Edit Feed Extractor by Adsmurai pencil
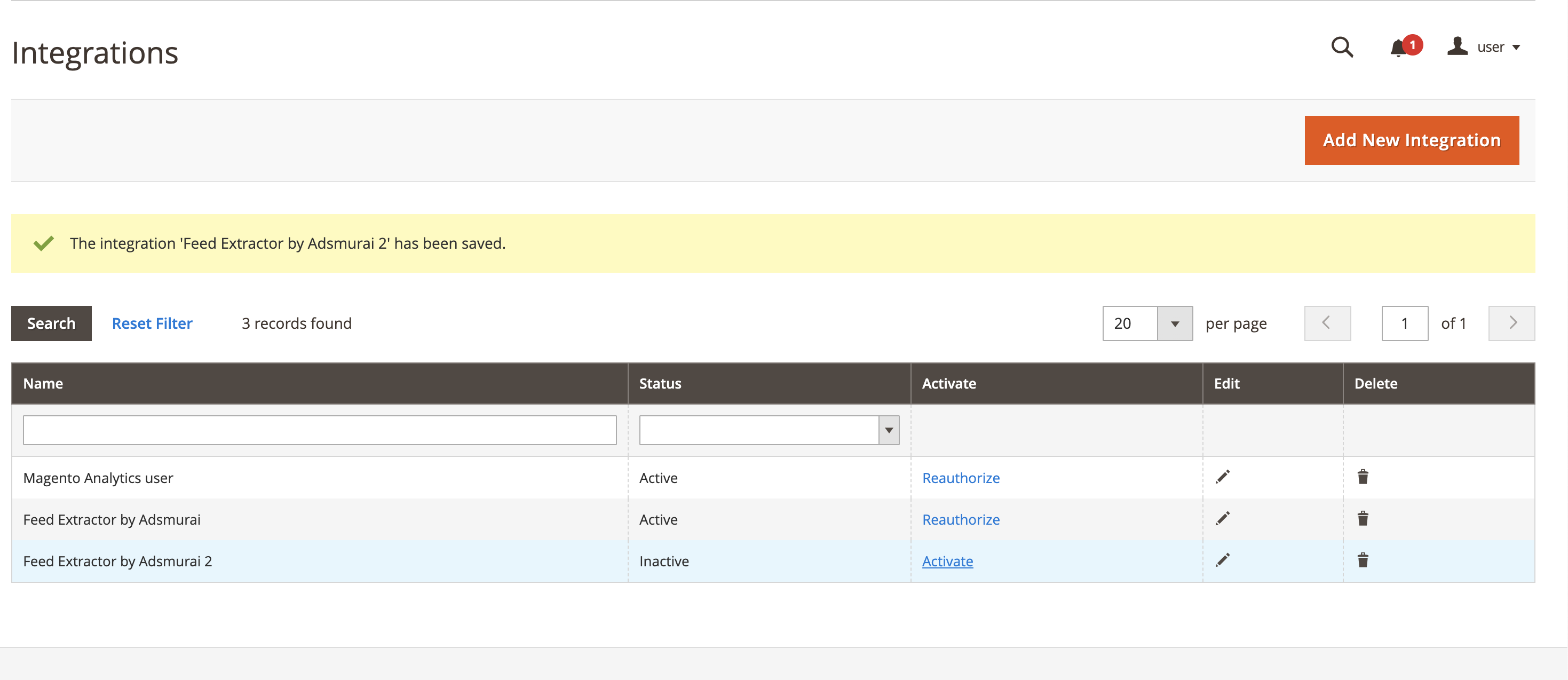This screenshot has width=1568, height=680. 1222,518
